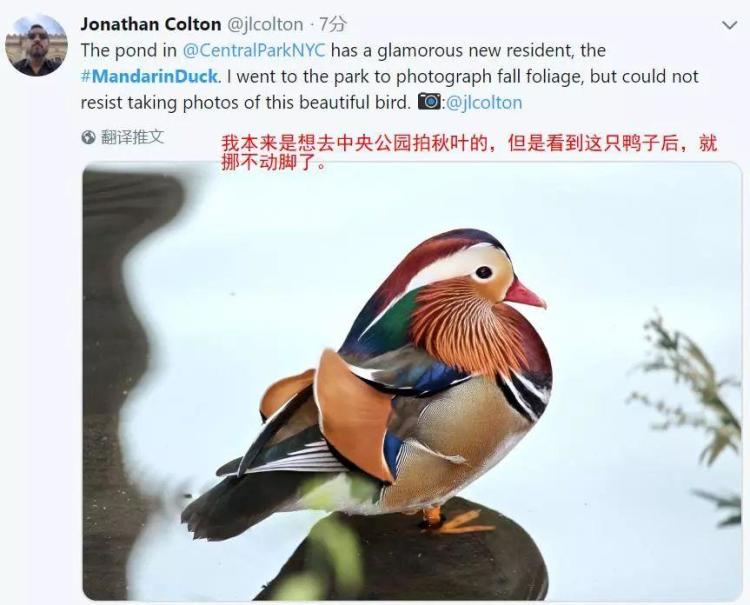The height and width of the screenshot is (605, 750).
Task: Open @jlcolton photo credit mention
Action: (x=484, y=102)
